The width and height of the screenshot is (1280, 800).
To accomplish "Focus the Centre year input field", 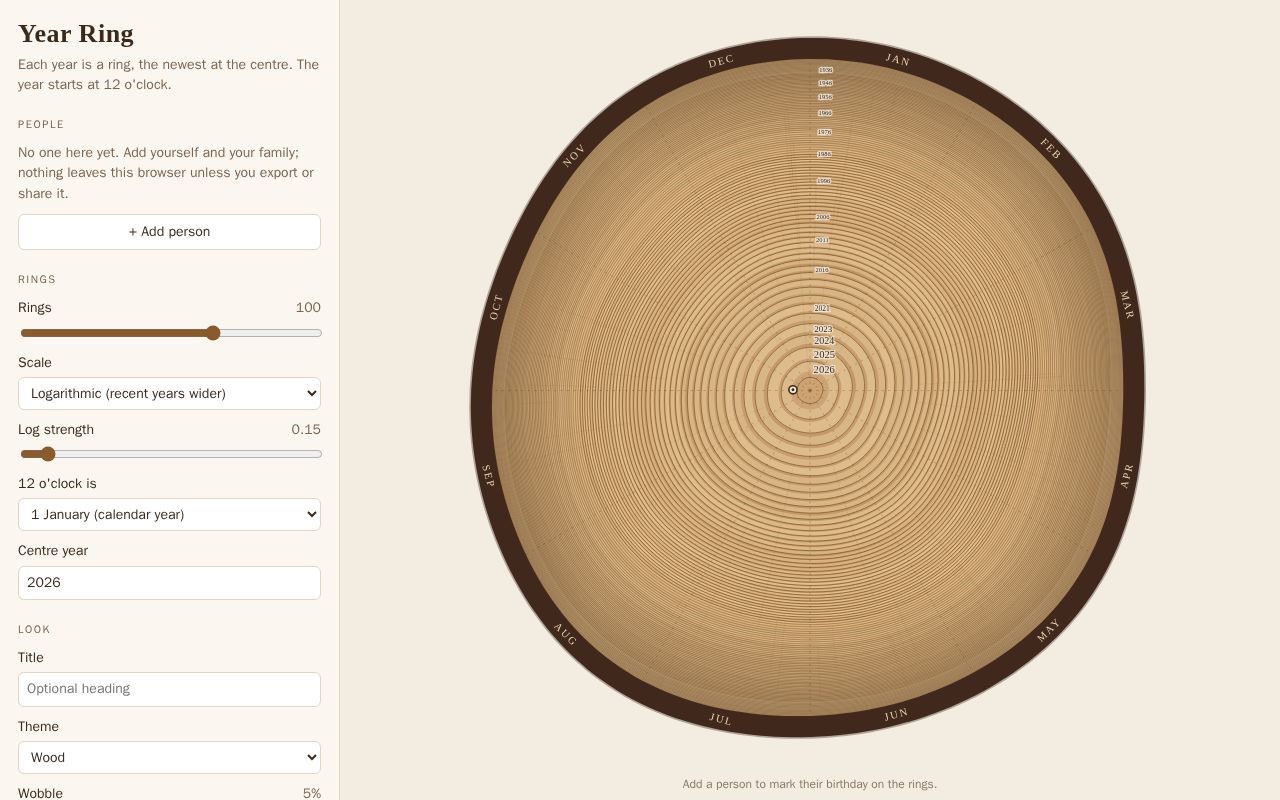I will pos(169,583).
